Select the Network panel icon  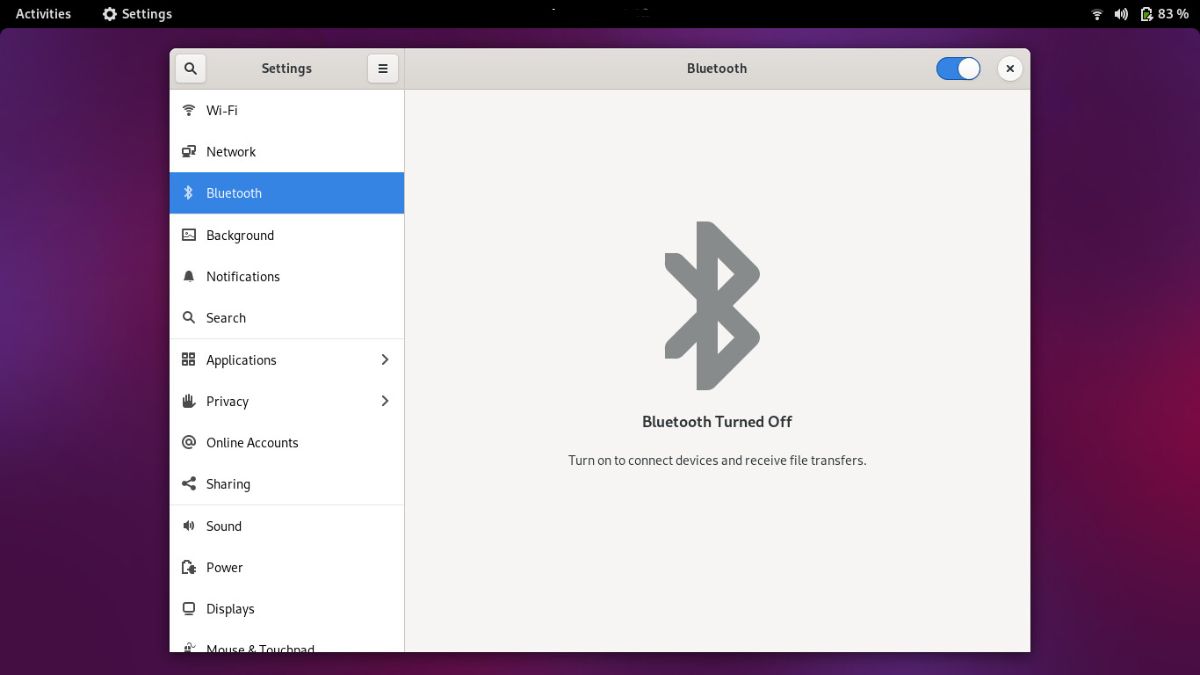pos(189,151)
